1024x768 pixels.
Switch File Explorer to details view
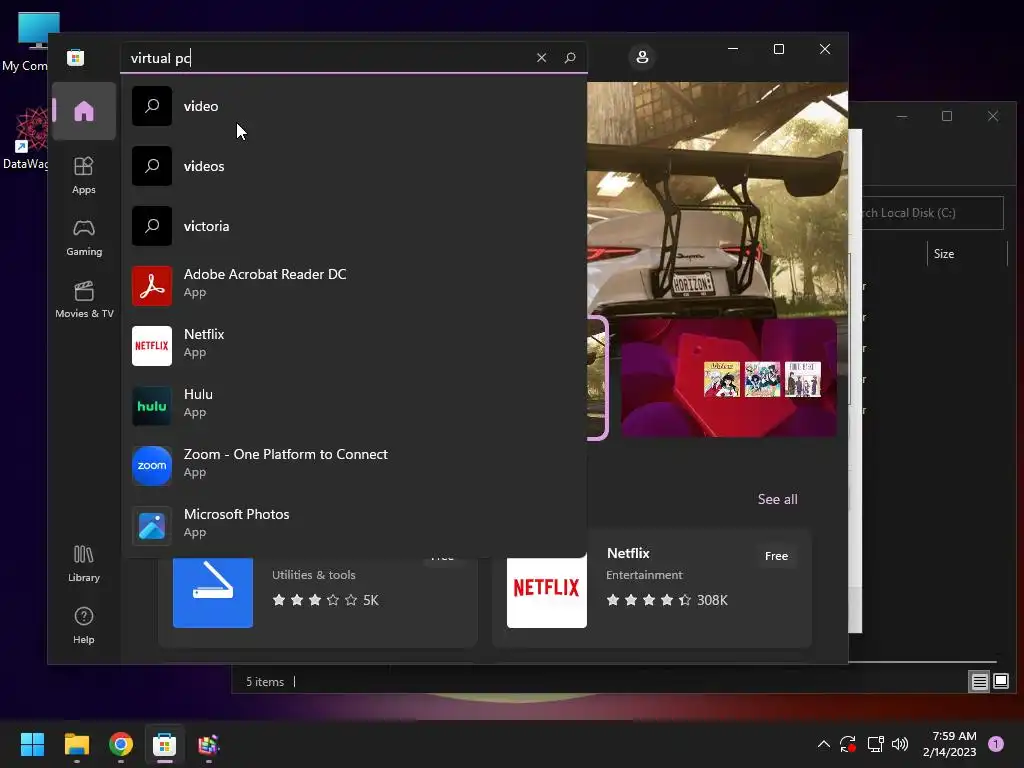coord(980,682)
